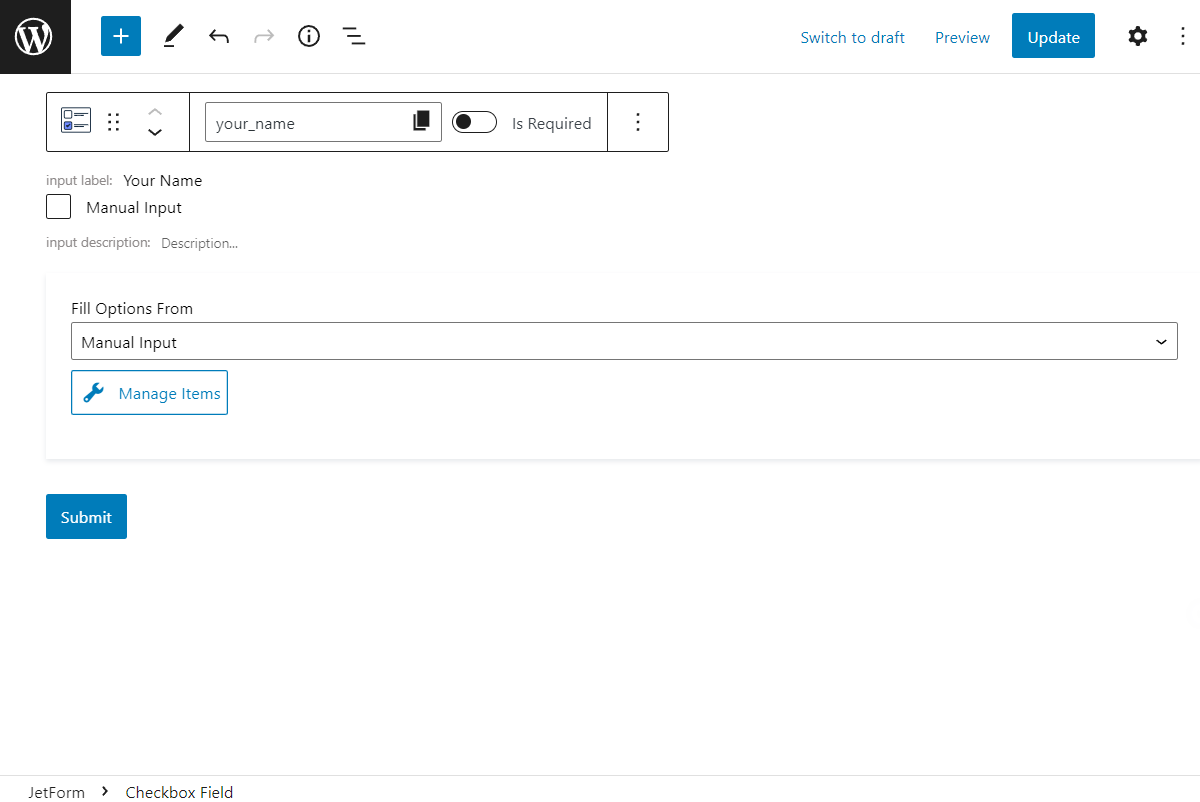Open the list view outline

pyautogui.click(x=354, y=36)
